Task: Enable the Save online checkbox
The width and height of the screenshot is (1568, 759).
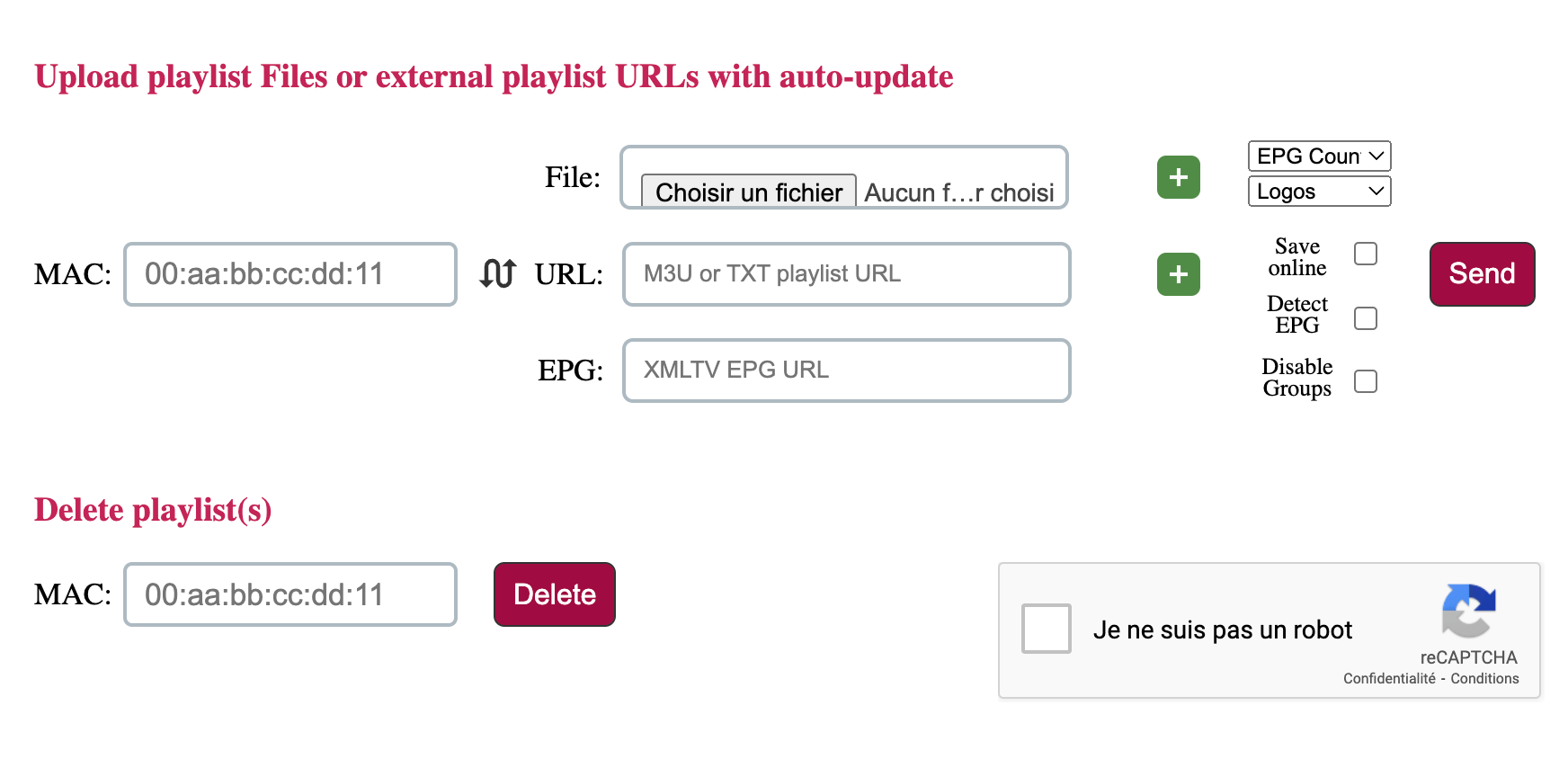Action: pyautogui.click(x=1365, y=254)
